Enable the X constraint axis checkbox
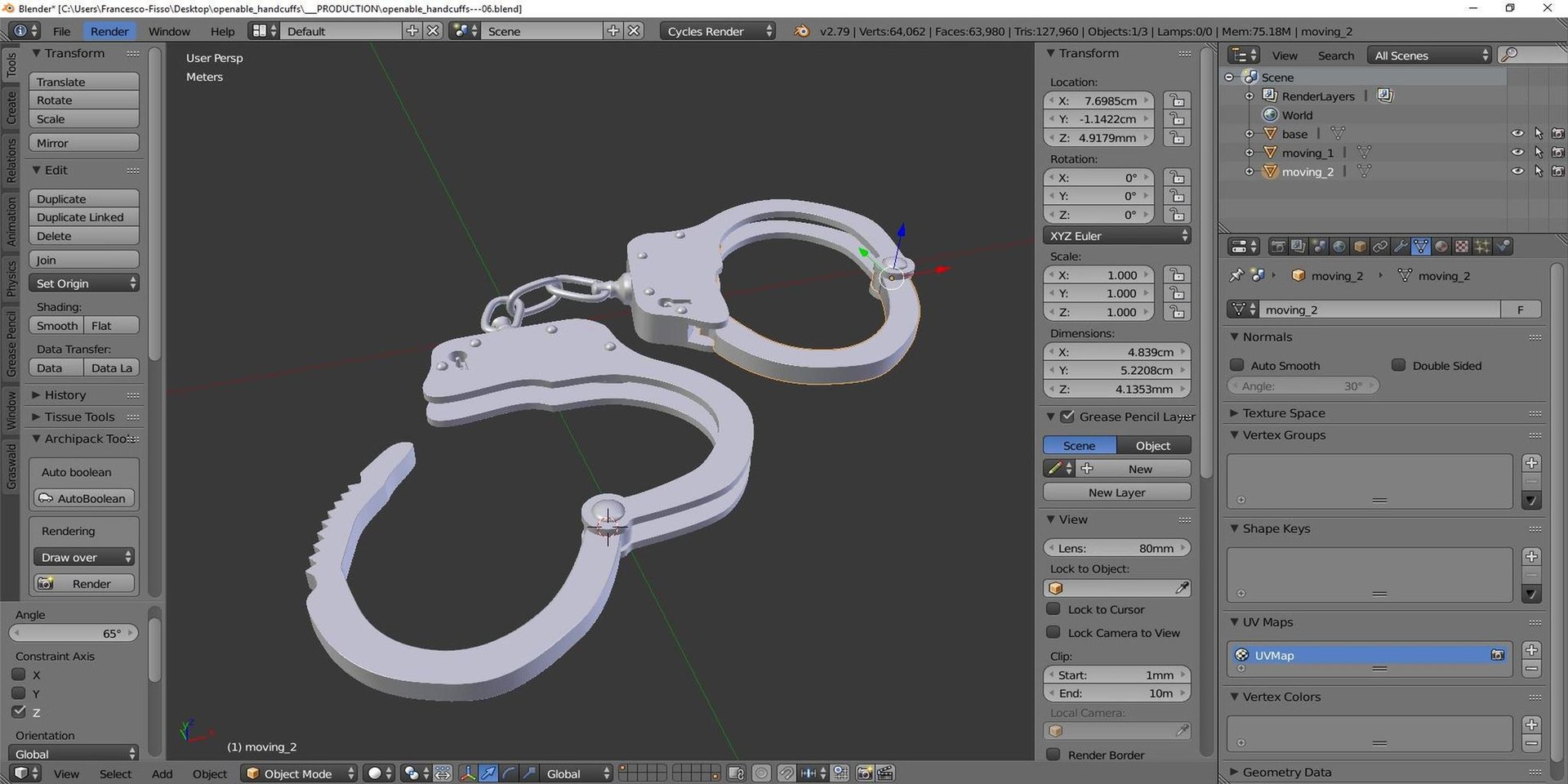The image size is (1568, 784). point(19,675)
